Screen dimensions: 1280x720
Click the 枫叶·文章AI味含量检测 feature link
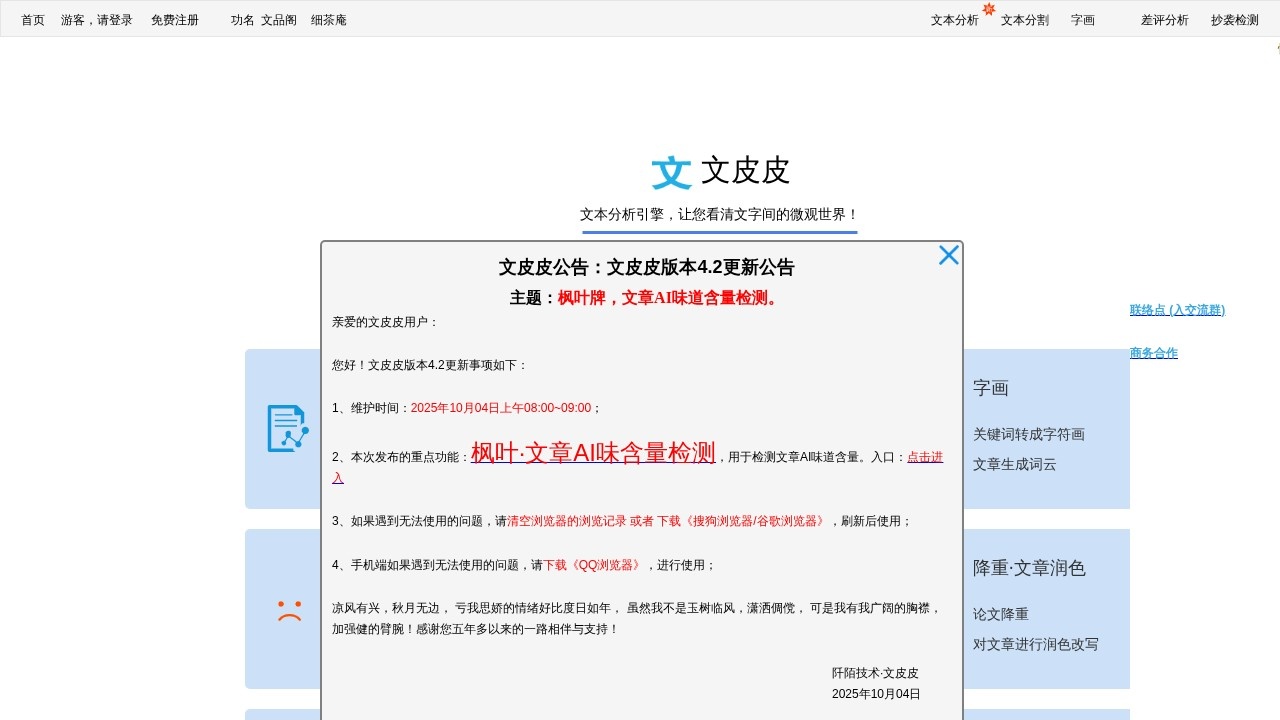coord(592,452)
